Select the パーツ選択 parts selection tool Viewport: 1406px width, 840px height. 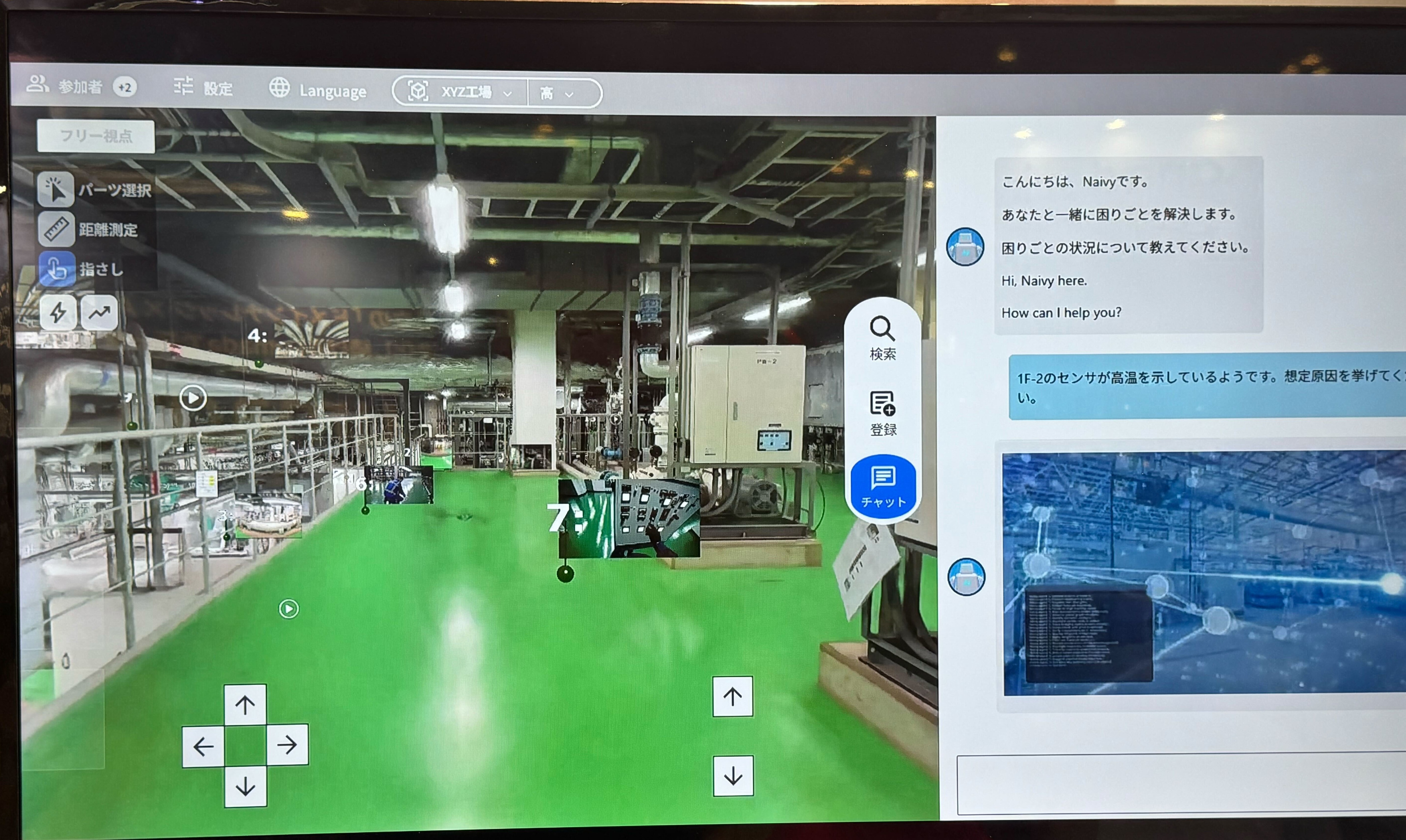point(56,189)
